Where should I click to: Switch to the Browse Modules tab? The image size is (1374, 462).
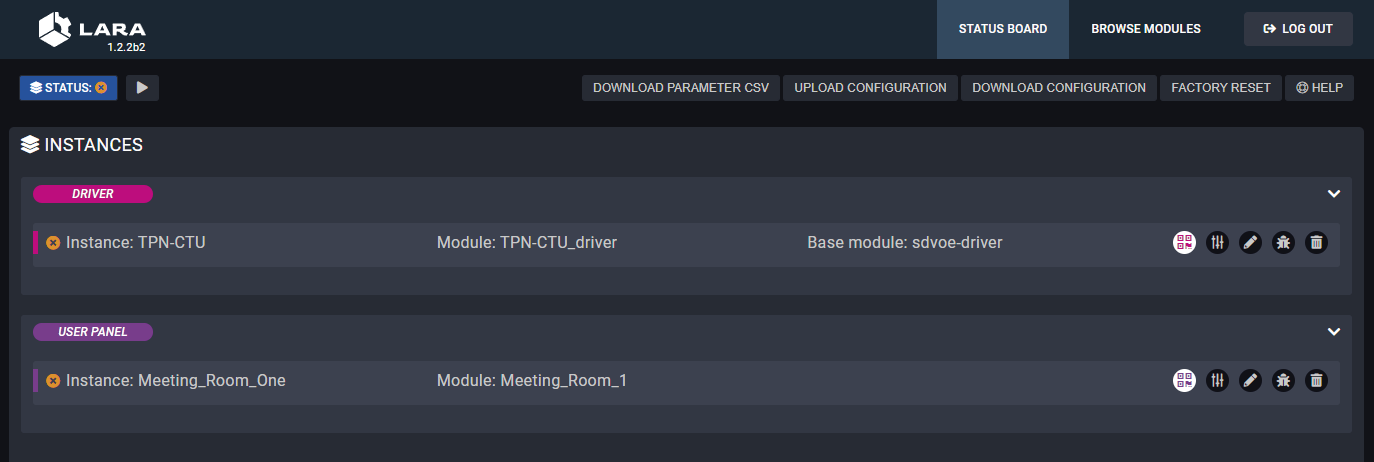[1145, 29]
